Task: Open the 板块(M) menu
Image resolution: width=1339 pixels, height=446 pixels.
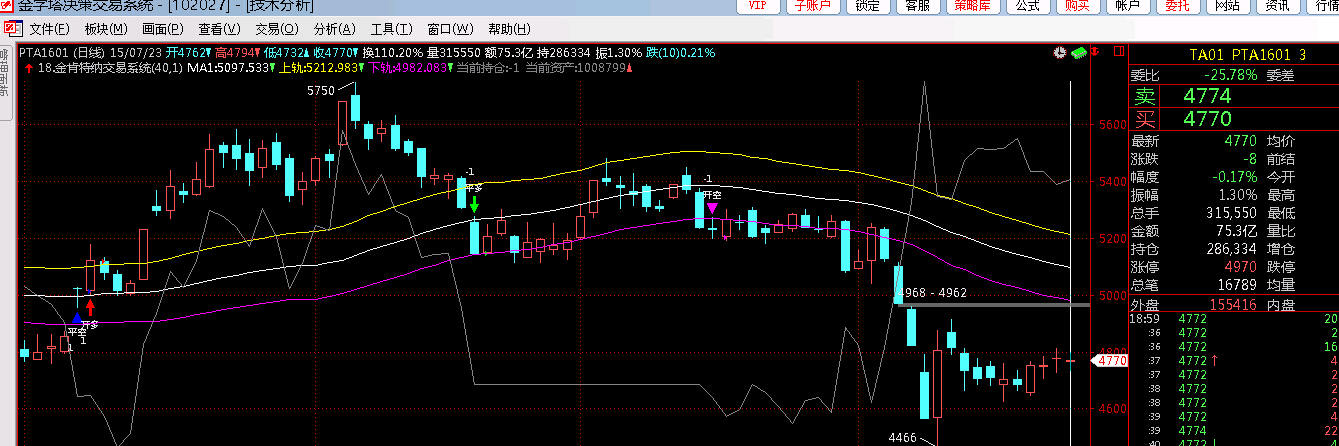Action: 106,29
